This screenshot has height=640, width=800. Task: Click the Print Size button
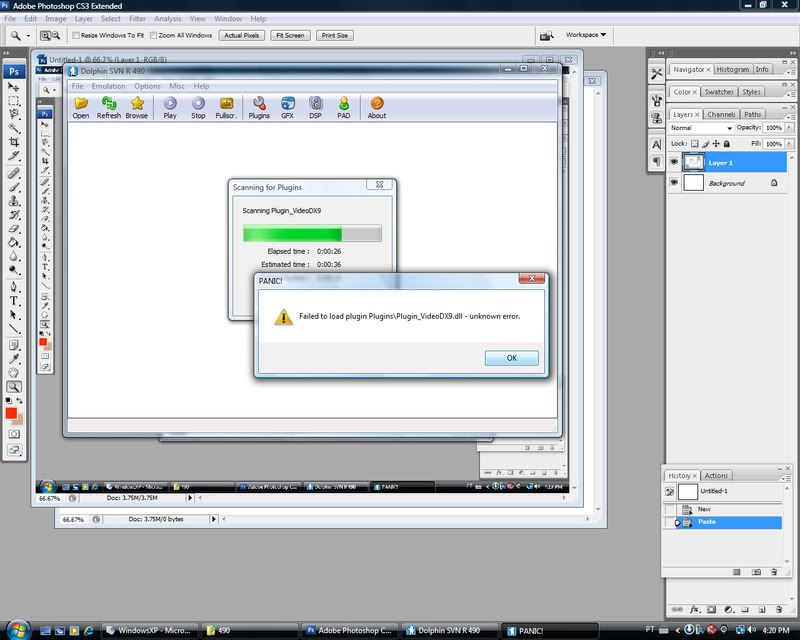pos(335,35)
